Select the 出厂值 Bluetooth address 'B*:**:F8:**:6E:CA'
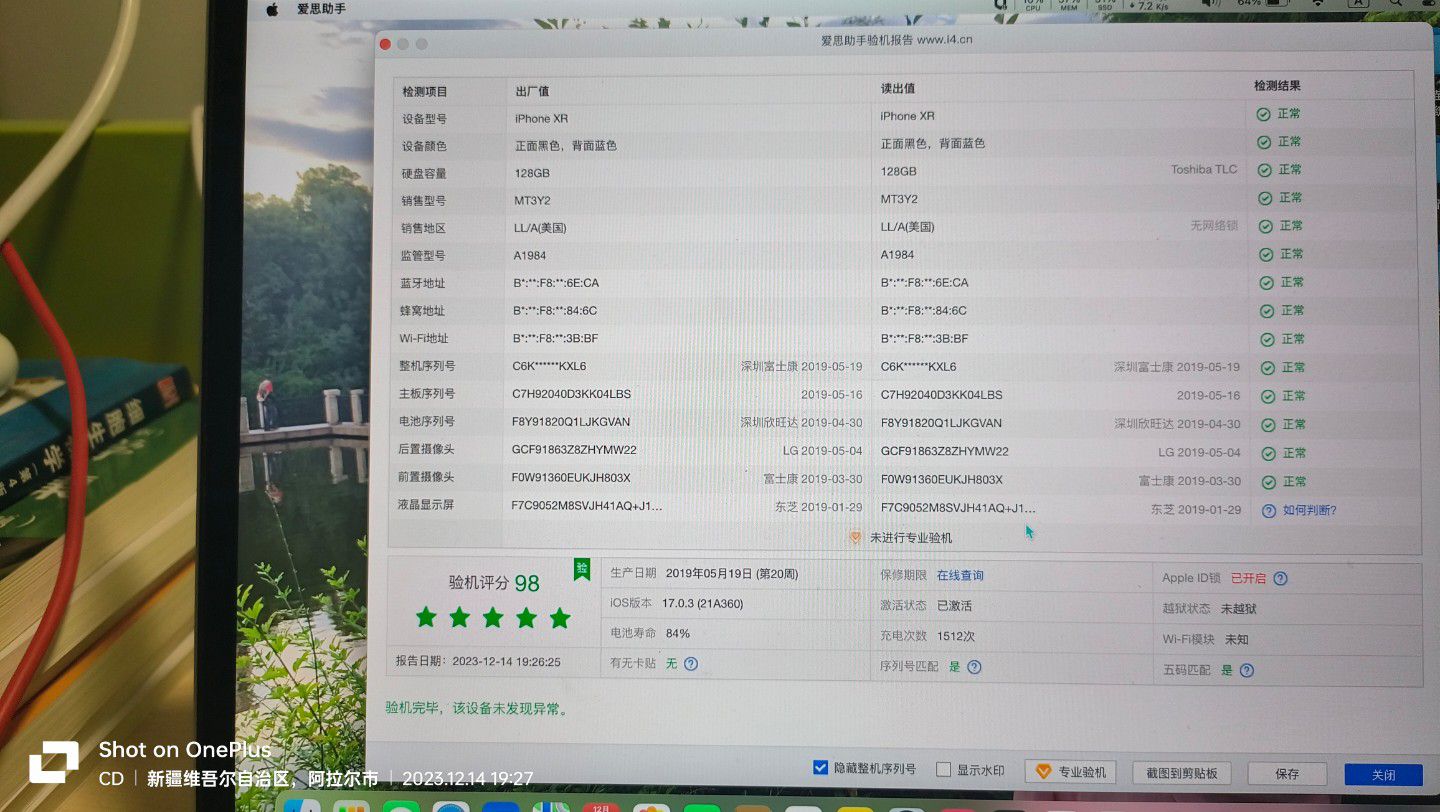This screenshot has width=1440, height=812. (556, 283)
